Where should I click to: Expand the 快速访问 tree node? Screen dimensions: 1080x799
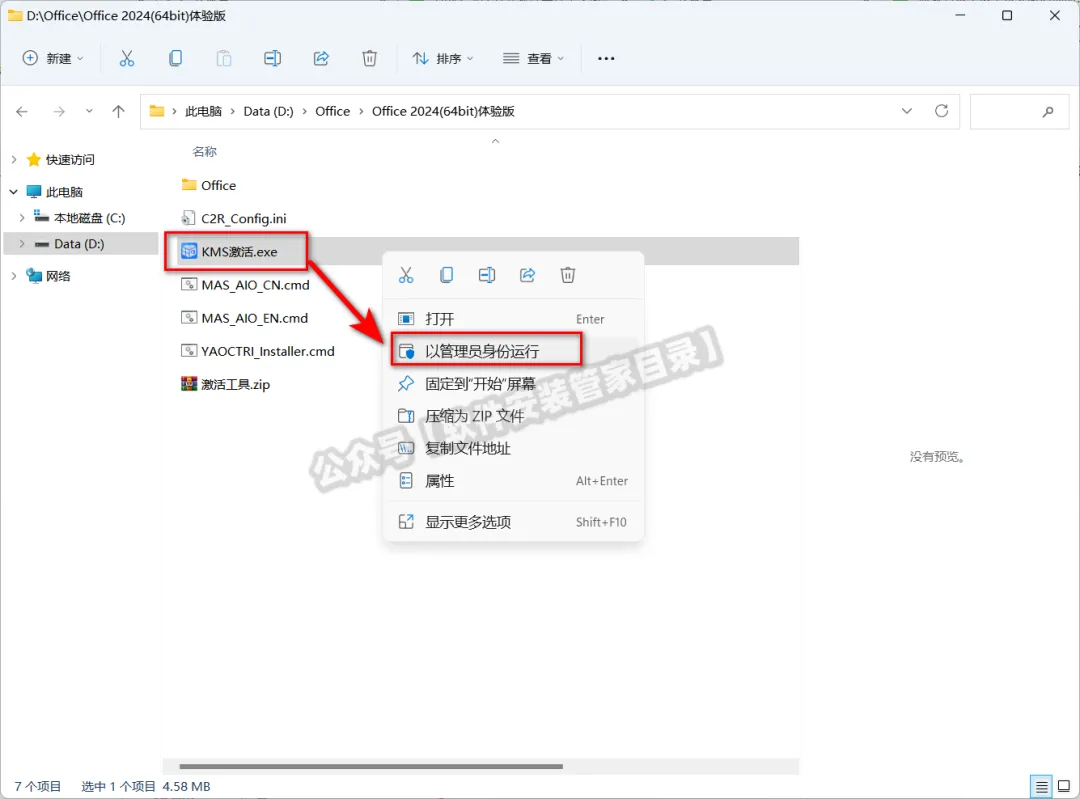(14, 159)
